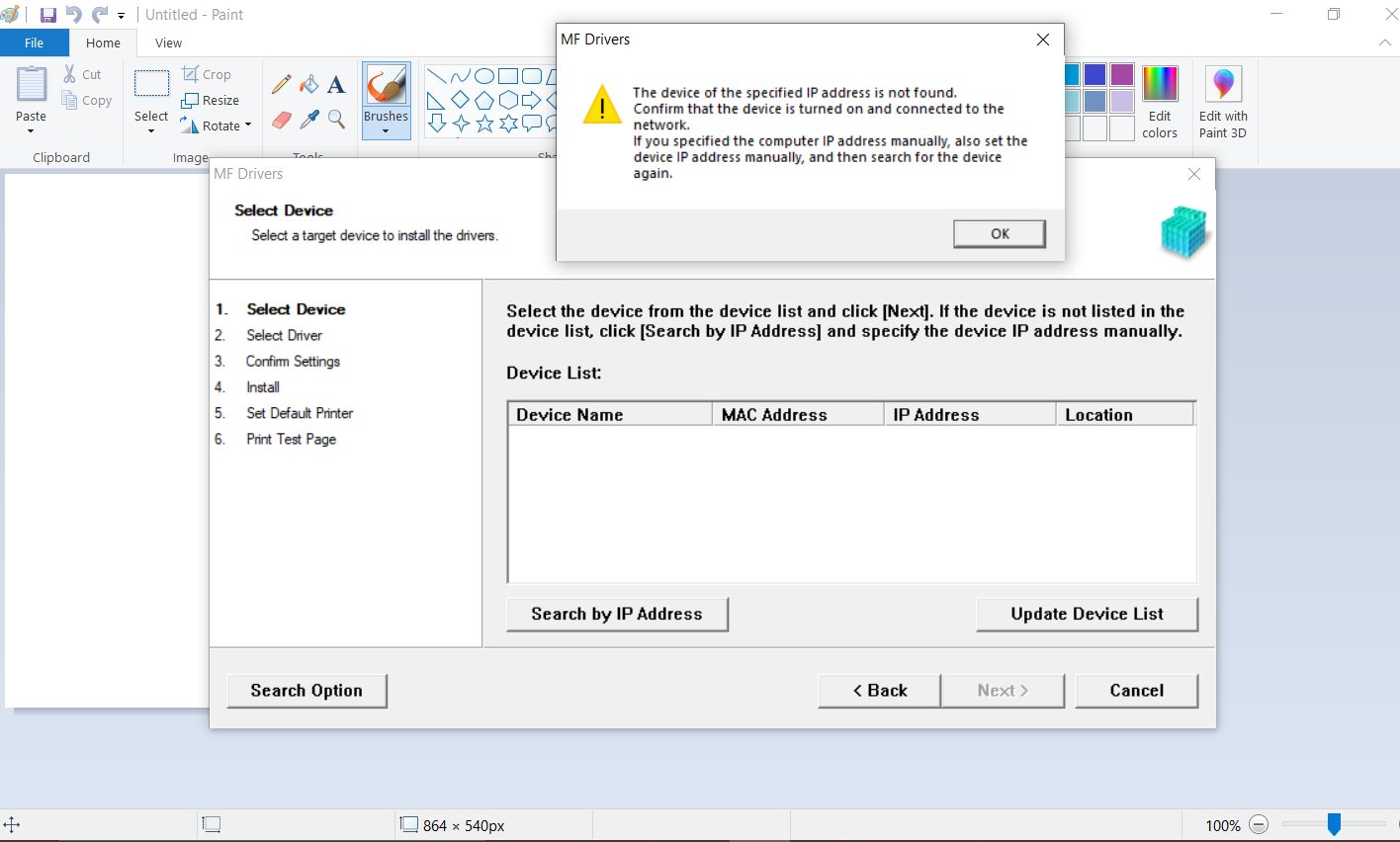This screenshot has height=842, width=1400.
Task: Select the Magnifier tool
Action: tap(336, 119)
